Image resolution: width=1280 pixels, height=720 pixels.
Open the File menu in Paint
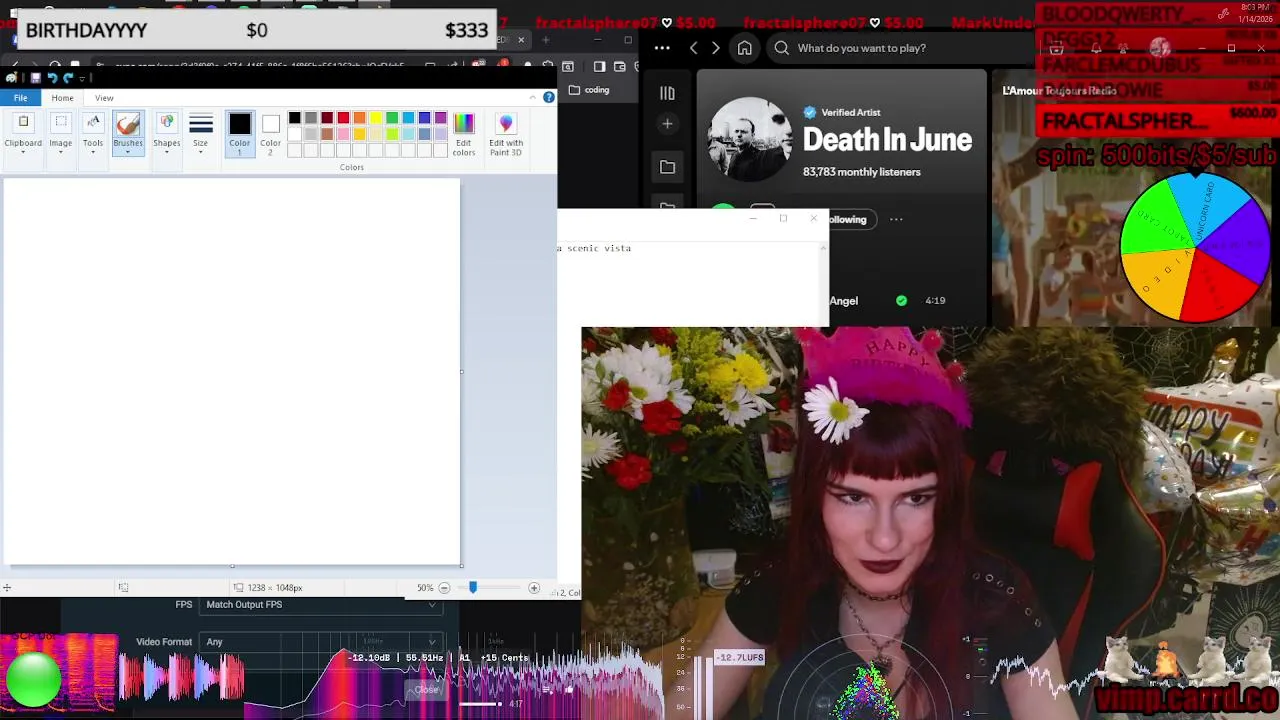click(20, 98)
